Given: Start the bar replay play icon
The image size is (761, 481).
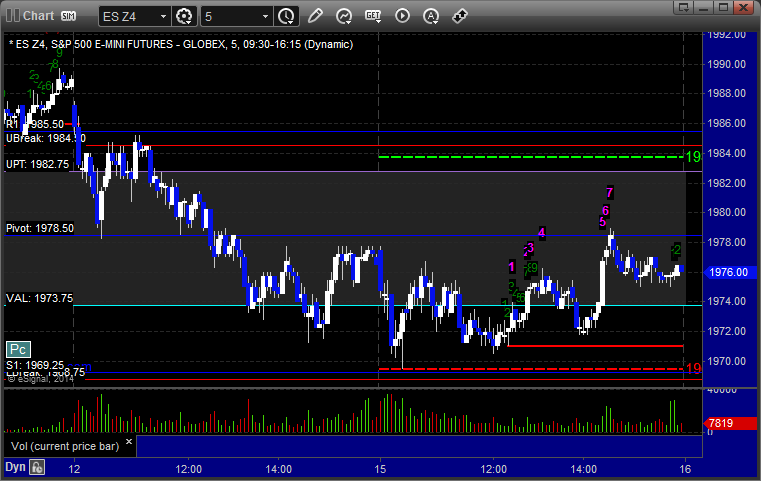Looking at the screenshot, I should pos(402,16).
